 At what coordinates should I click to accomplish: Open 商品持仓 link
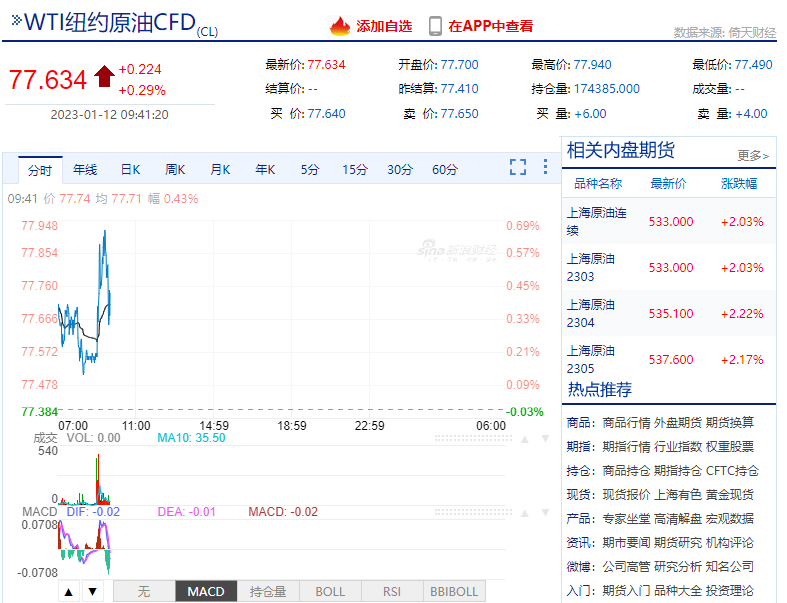[x=626, y=471]
